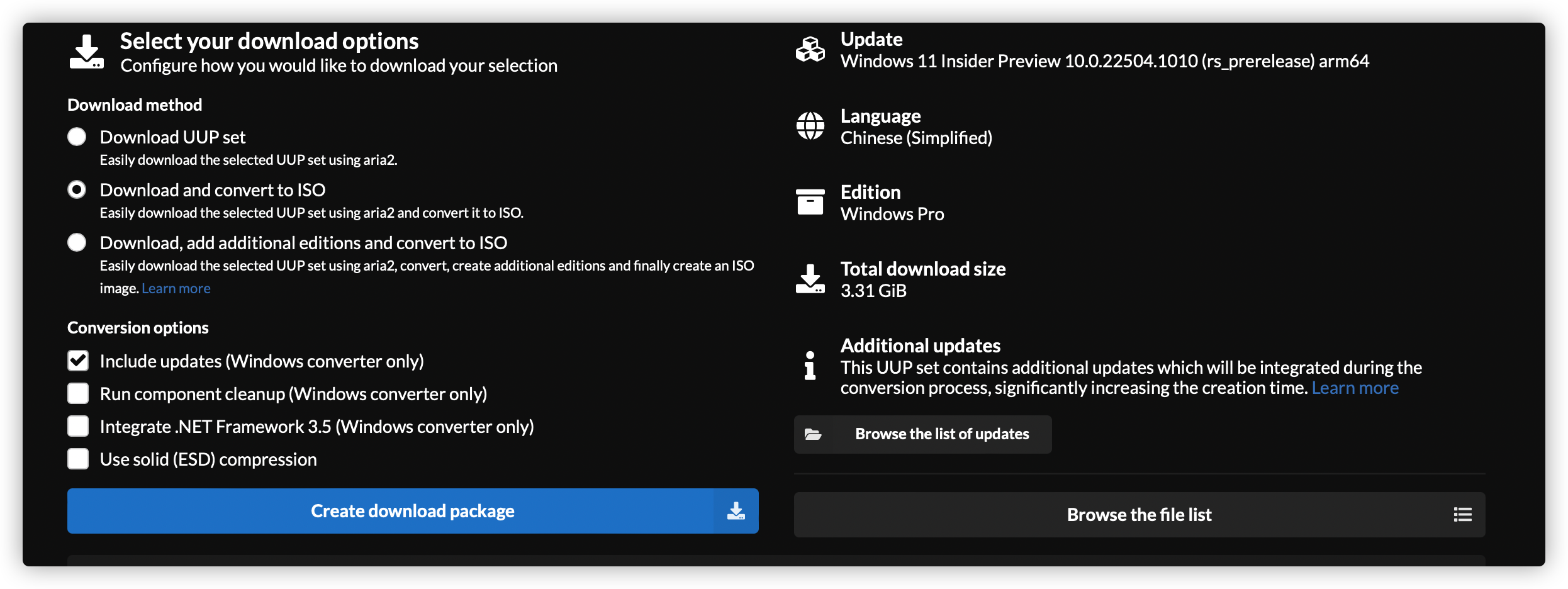Open Learn more link under additional editions option
Screen dimensions: 1568x589
(176, 288)
